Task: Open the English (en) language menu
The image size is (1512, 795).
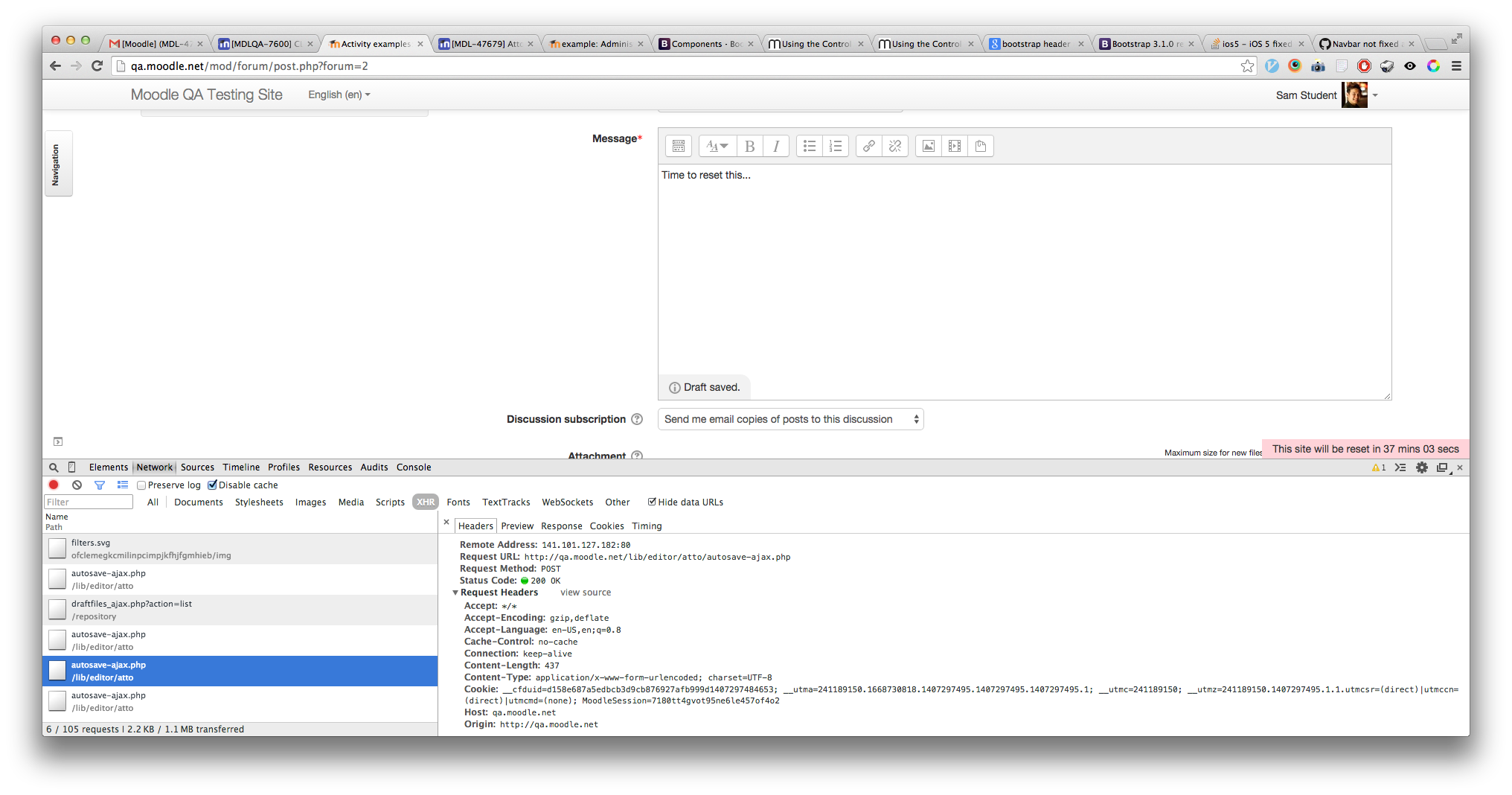Action: pyautogui.click(x=339, y=95)
